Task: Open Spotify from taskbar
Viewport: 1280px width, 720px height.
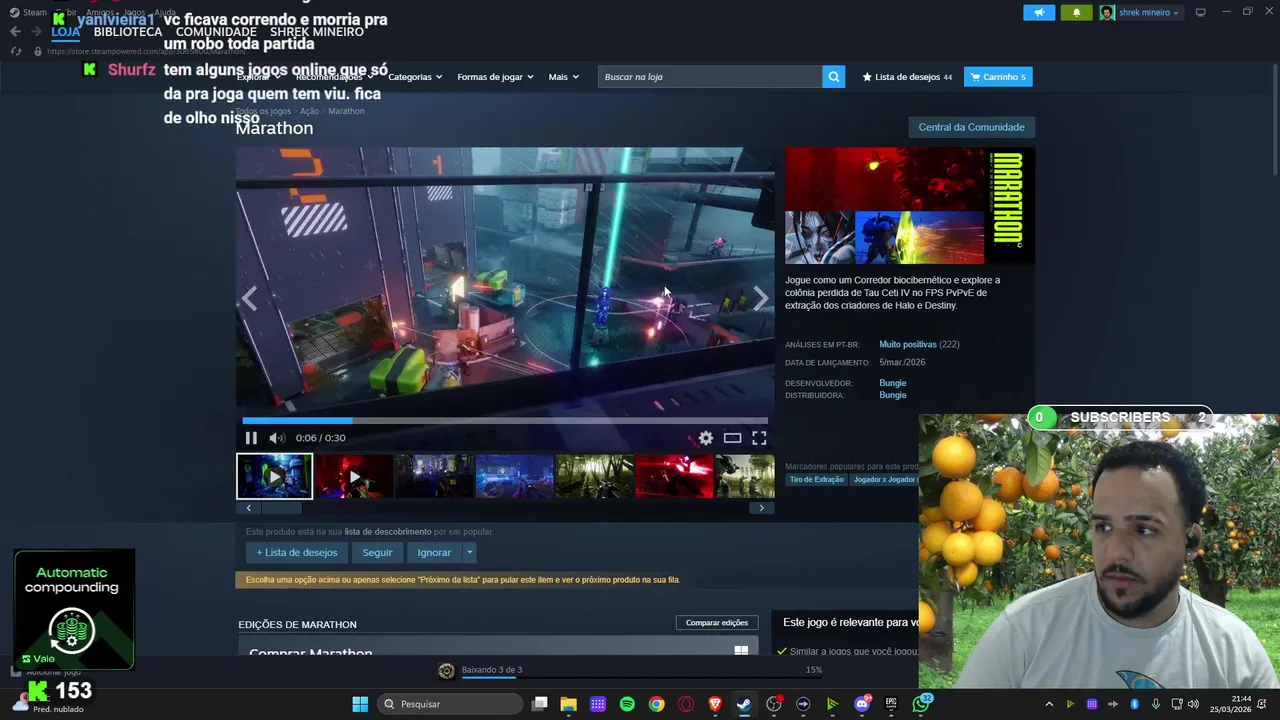Action: (x=627, y=704)
